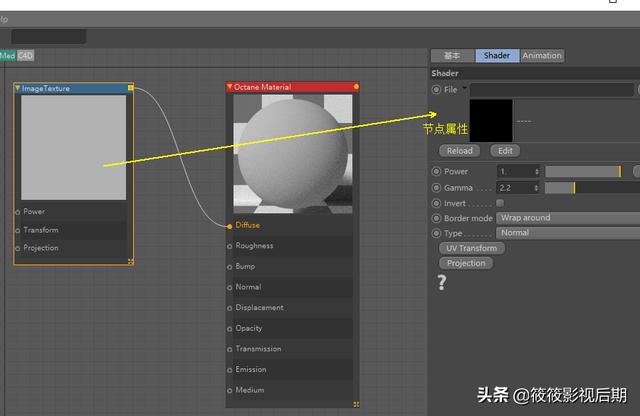Select the ImageTexture node title bar
This screenshot has width=640, height=416.
(73, 88)
